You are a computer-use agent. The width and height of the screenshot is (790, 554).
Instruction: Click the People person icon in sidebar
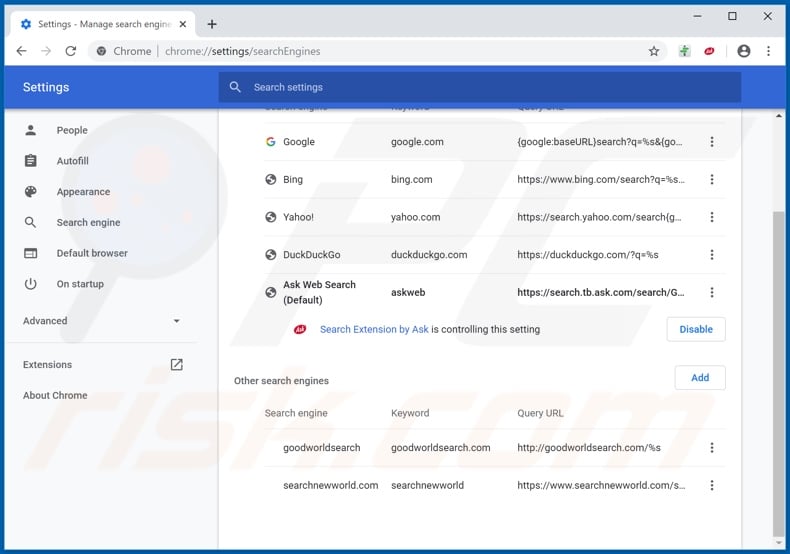point(30,130)
